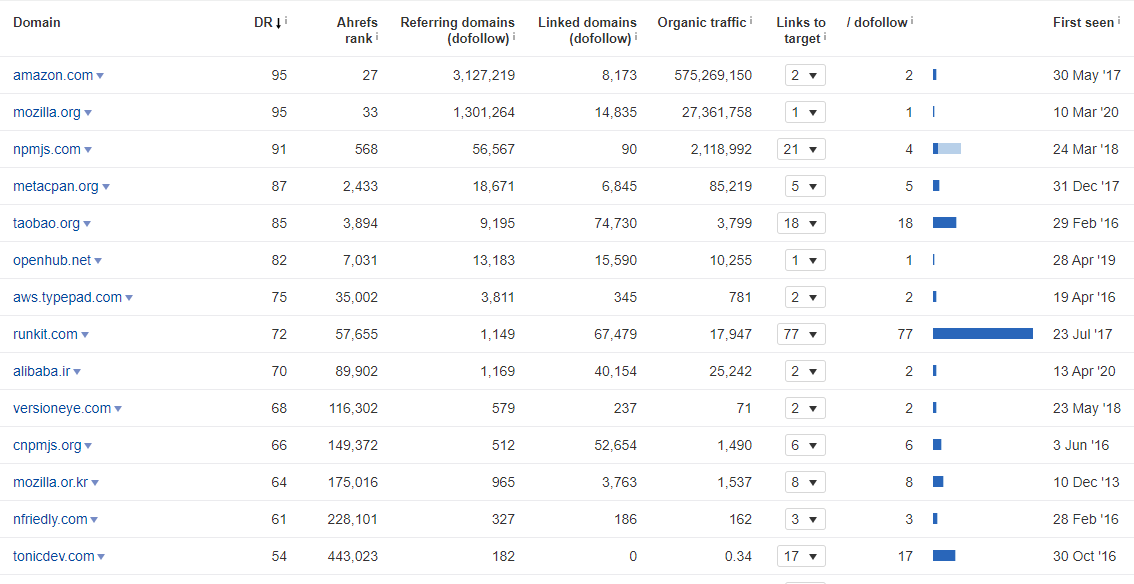Expand the caret next to metacpan.org
The width and height of the screenshot is (1134, 584).
coord(106,186)
